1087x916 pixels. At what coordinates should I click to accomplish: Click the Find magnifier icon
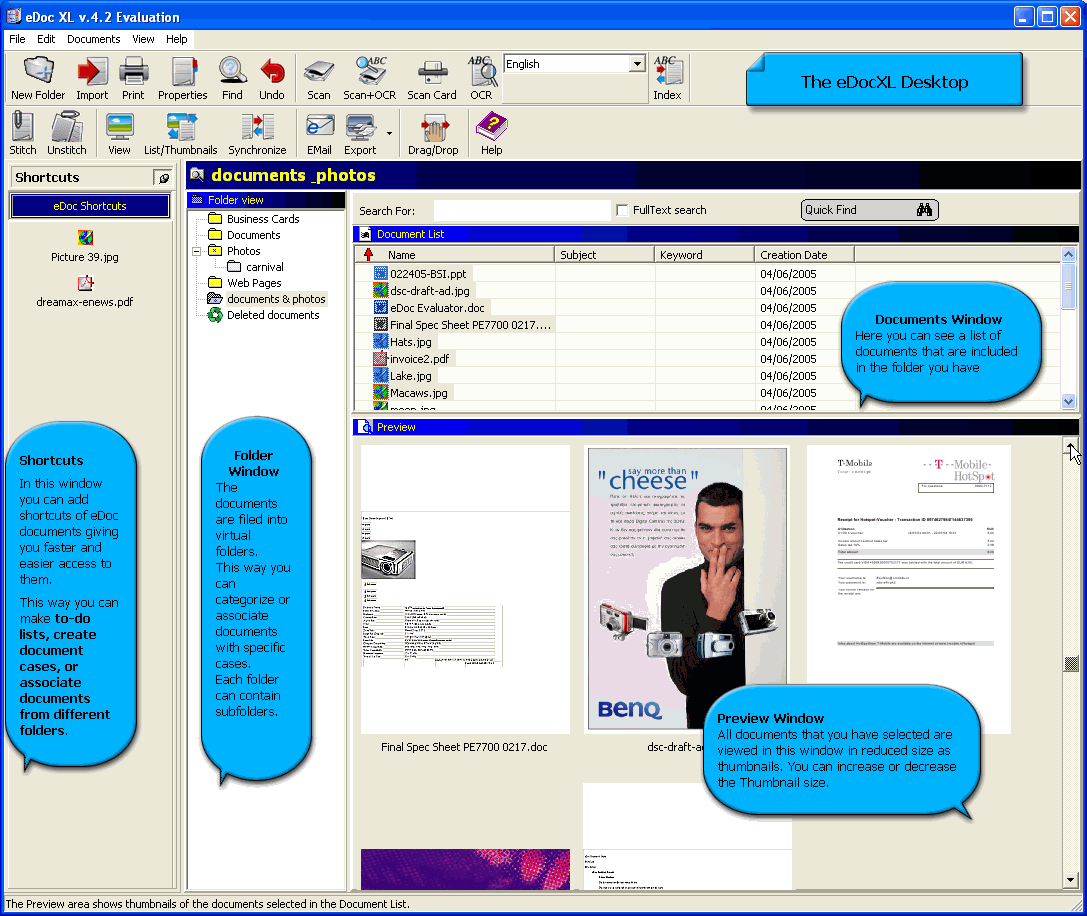point(232,79)
